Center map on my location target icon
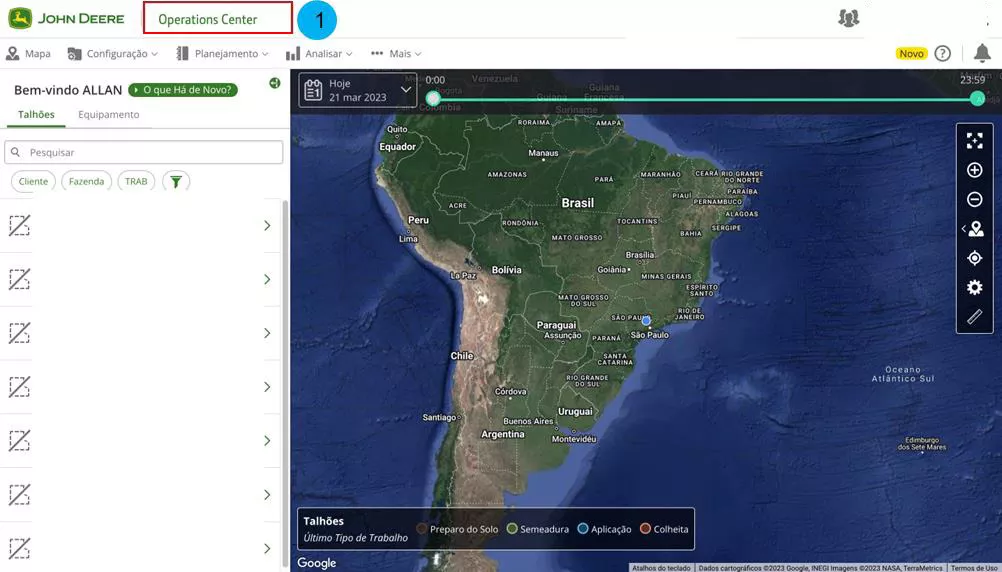Viewport: 1002px width, 572px height. click(x=975, y=258)
